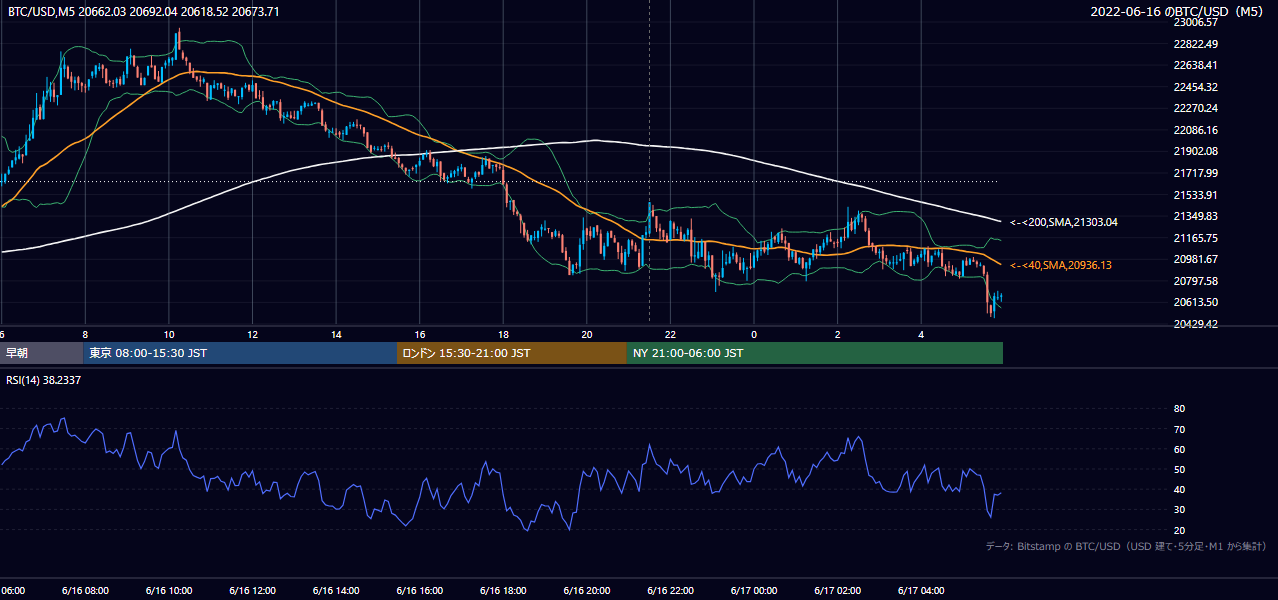Click the 6/16 08:00 date axis label
The width and height of the screenshot is (1278, 600).
tap(84, 591)
